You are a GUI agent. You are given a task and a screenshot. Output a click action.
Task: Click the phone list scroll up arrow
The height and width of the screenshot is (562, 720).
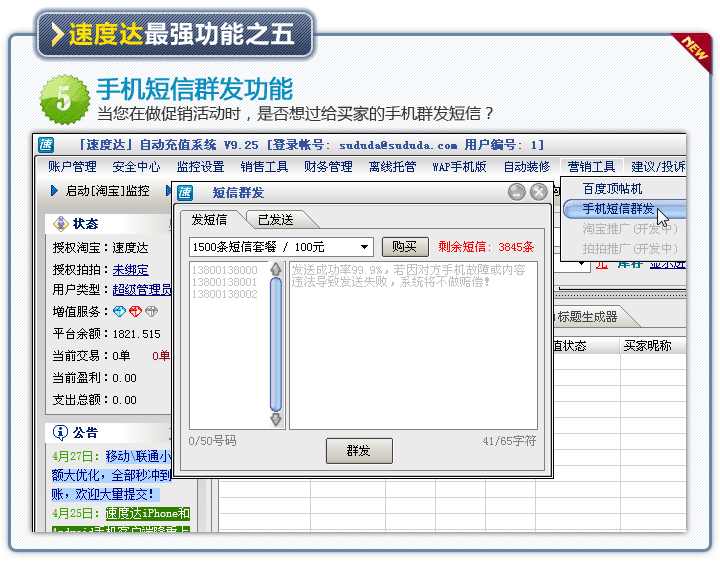[276, 269]
